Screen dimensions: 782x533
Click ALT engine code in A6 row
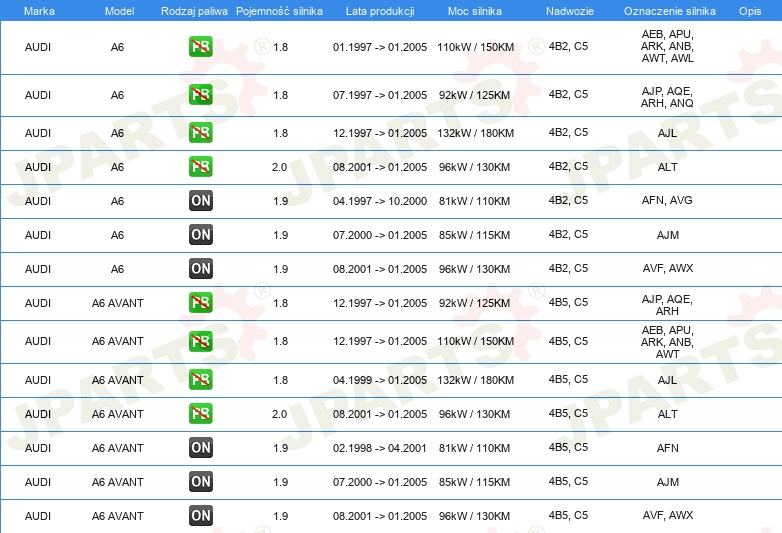[x=667, y=167]
